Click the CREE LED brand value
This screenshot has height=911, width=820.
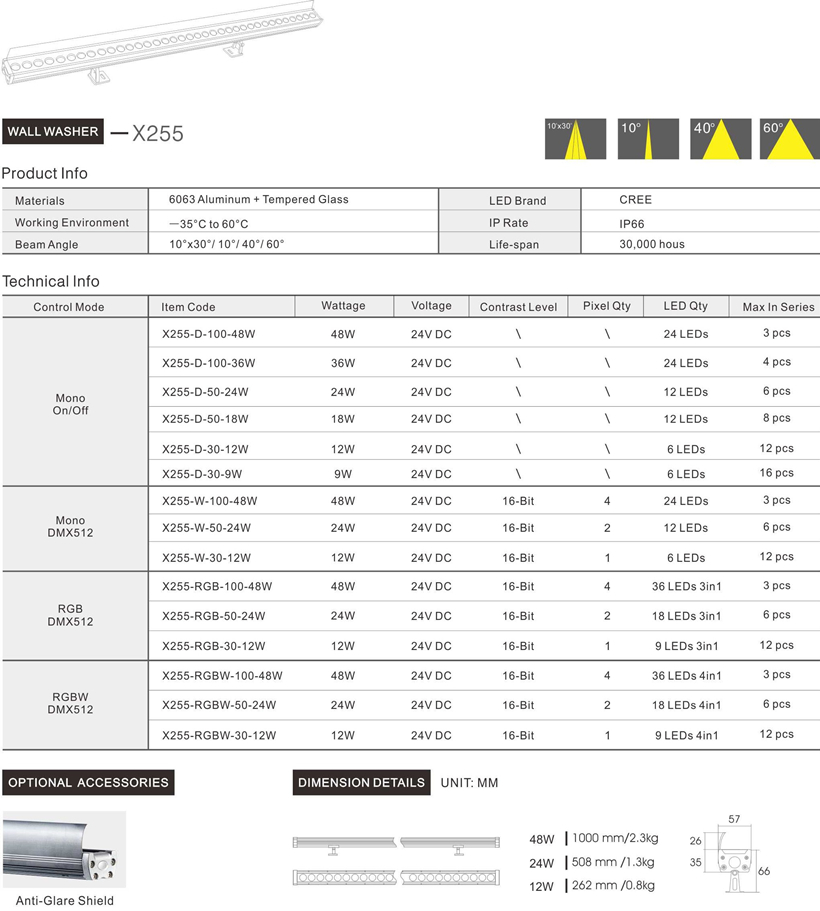tap(635, 200)
